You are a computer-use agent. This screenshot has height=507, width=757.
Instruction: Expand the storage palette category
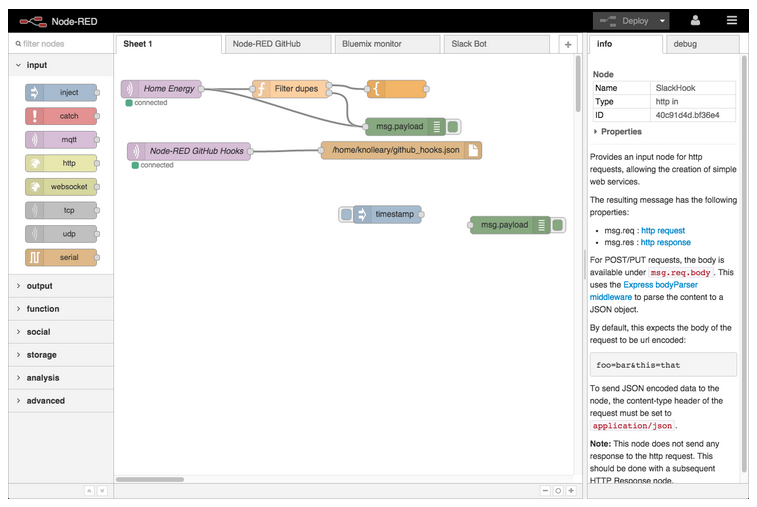61,355
